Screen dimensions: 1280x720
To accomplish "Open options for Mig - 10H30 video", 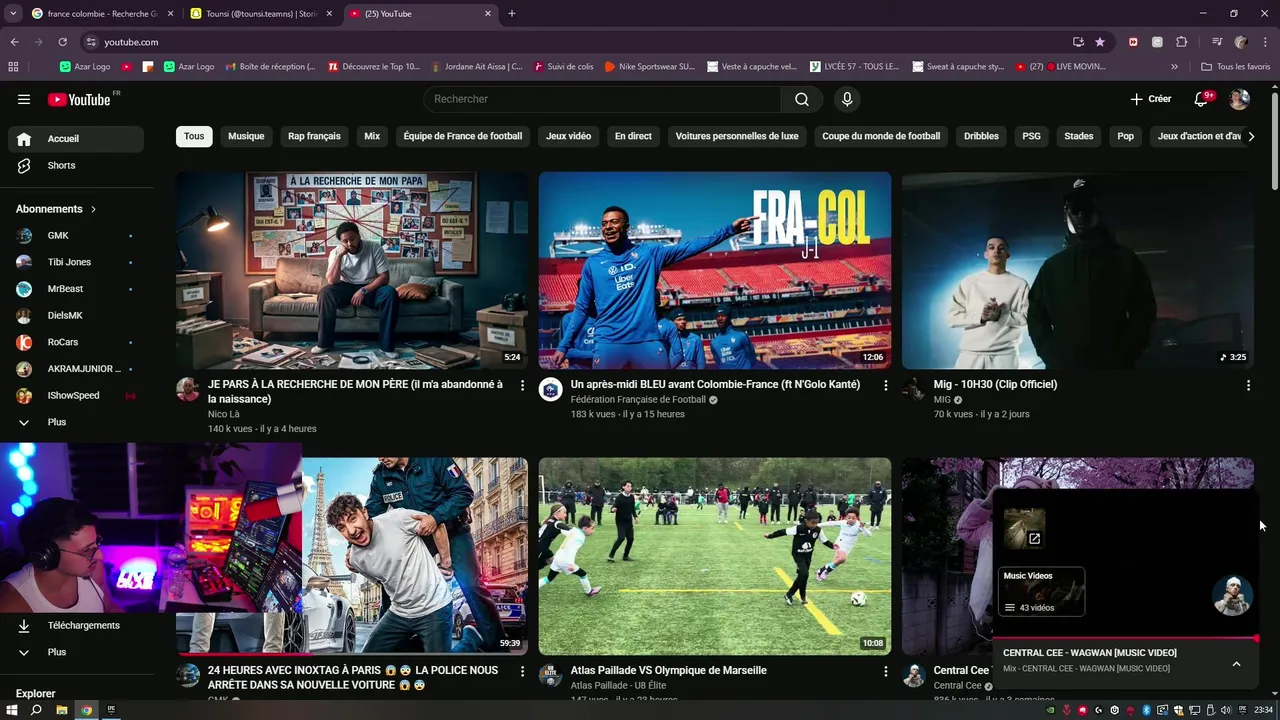I will point(1248,385).
